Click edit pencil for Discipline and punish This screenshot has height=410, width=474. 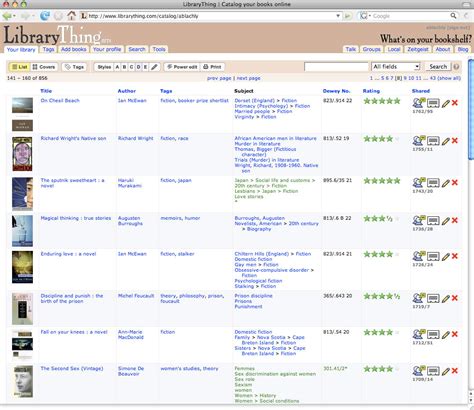446,299
